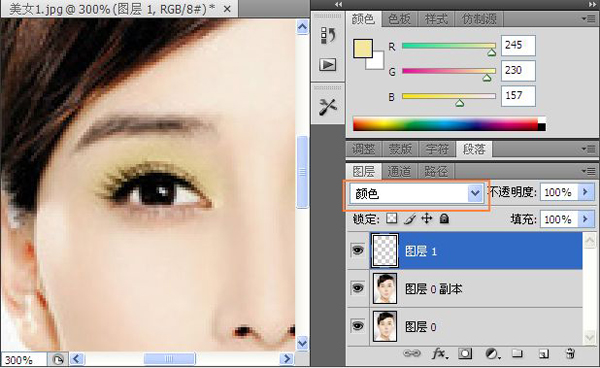Switch to the 样式 styles tab

436,19
